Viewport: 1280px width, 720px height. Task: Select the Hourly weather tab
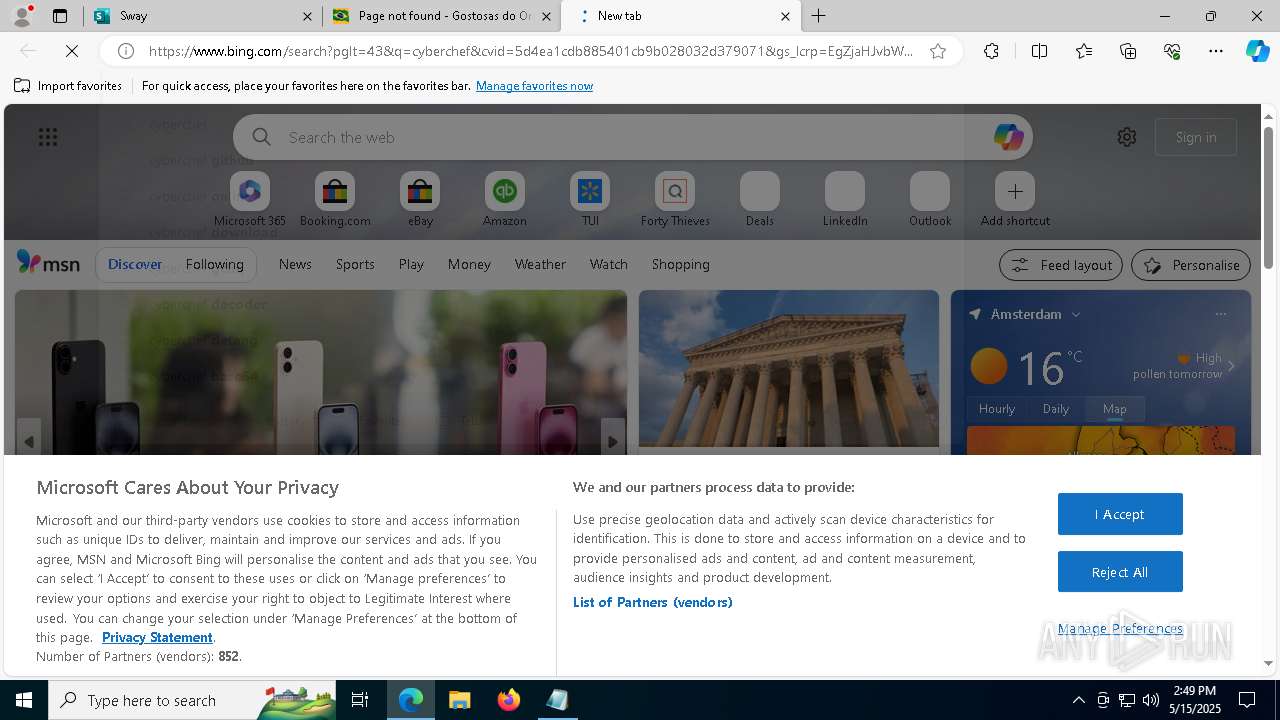click(997, 409)
